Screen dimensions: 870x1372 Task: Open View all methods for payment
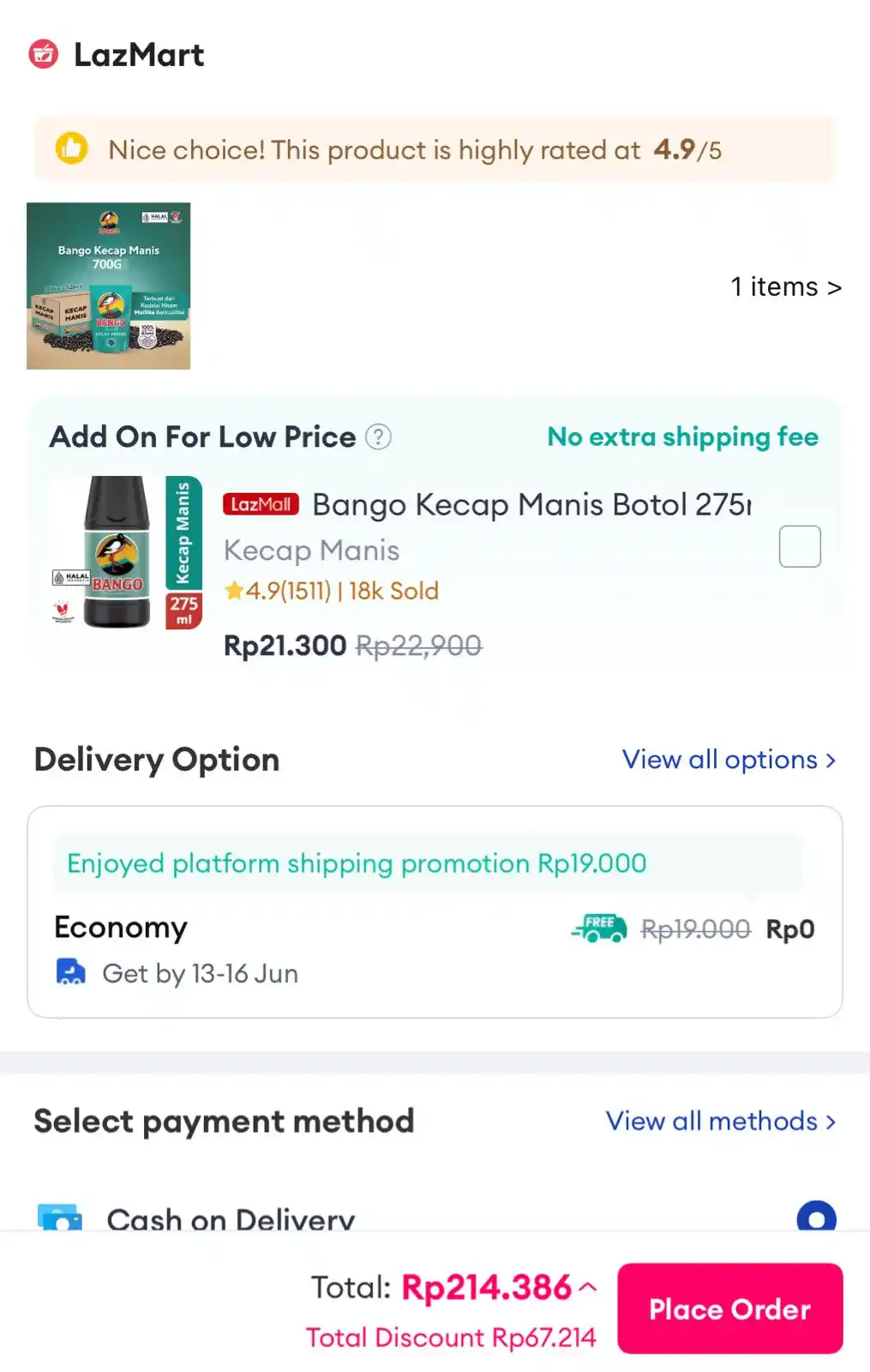[x=720, y=1121]
